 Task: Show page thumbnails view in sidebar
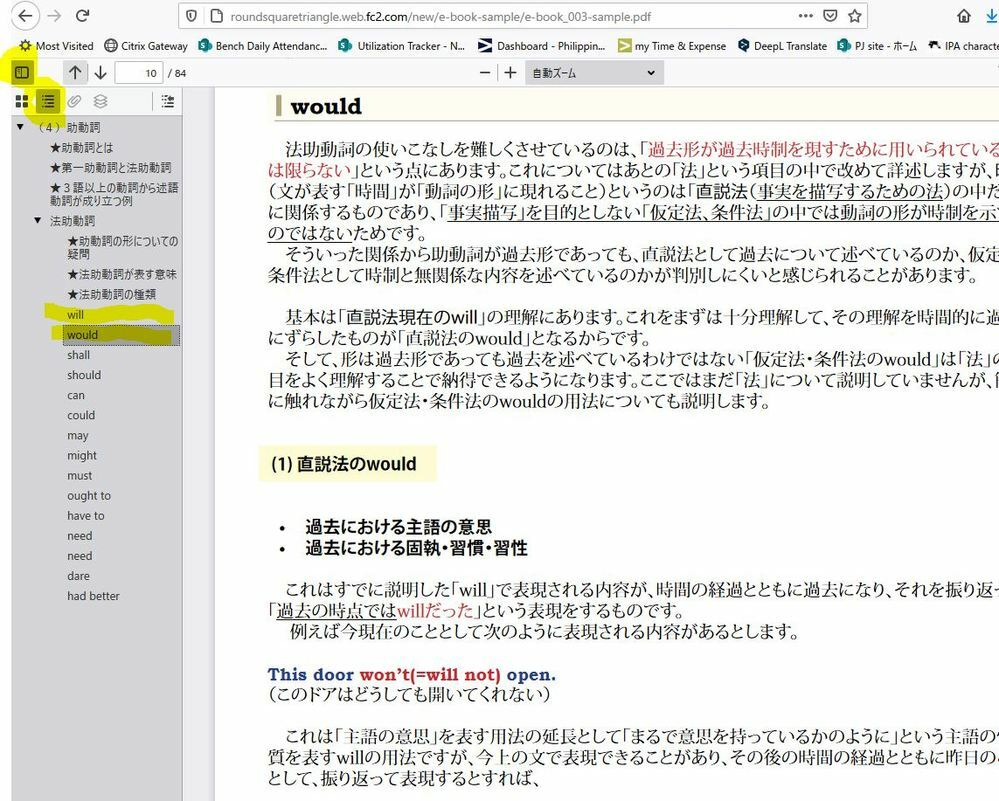[x=21, y=101]
